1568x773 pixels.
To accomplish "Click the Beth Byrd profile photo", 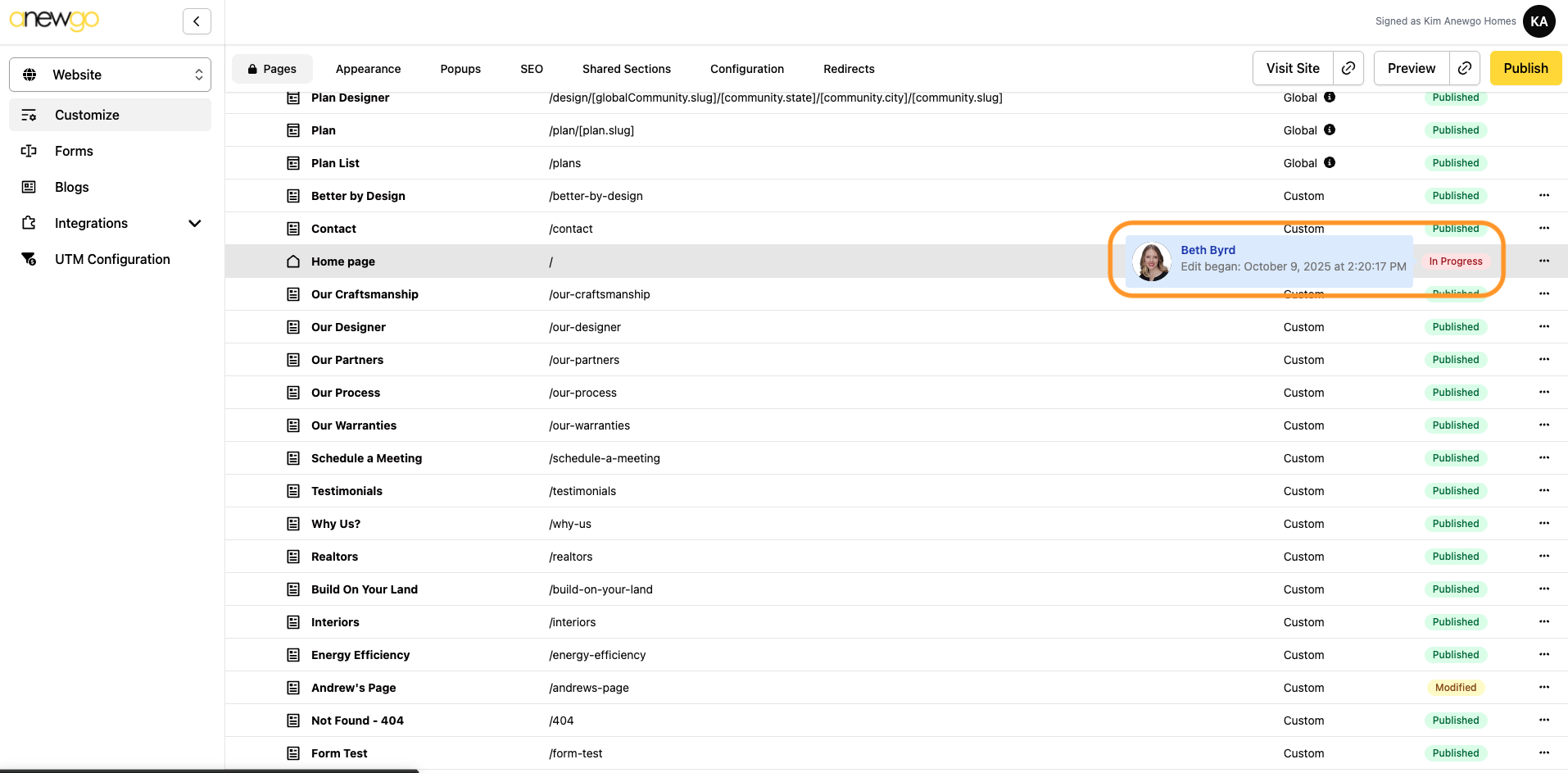I will click(1152, 261).
